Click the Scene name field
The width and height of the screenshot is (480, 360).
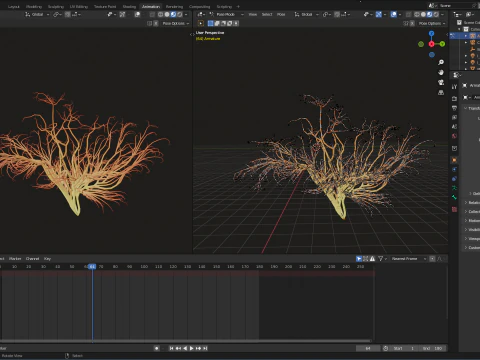click(454, 6)
